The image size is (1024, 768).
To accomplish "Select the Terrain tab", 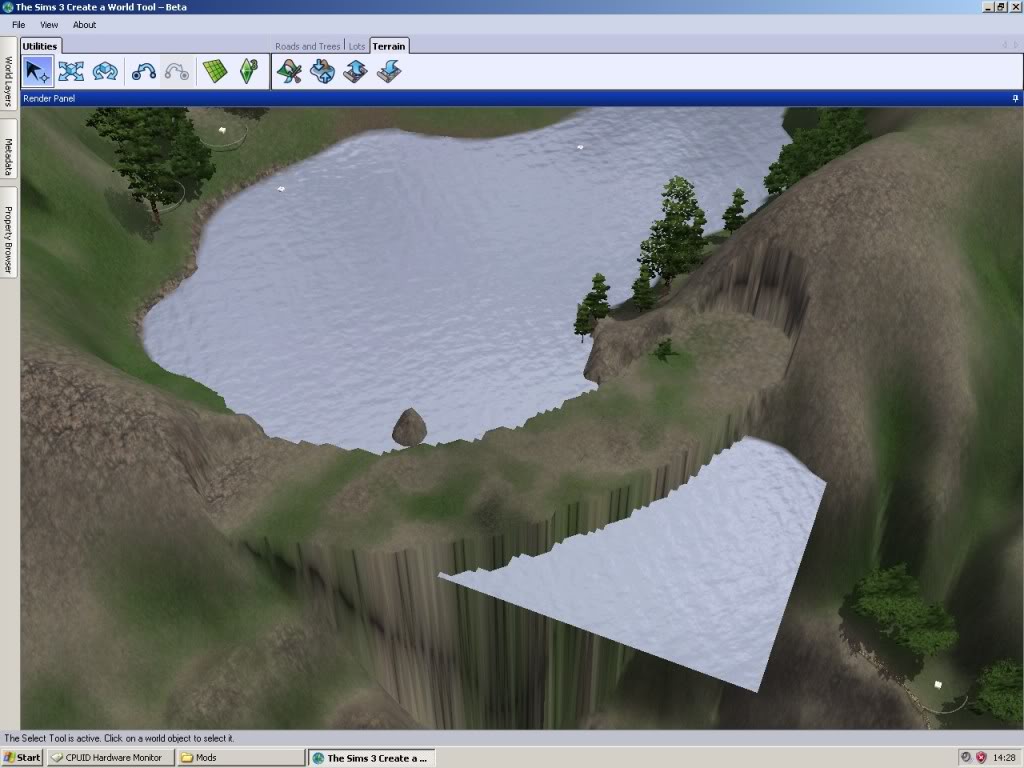I will coord(389,46).
